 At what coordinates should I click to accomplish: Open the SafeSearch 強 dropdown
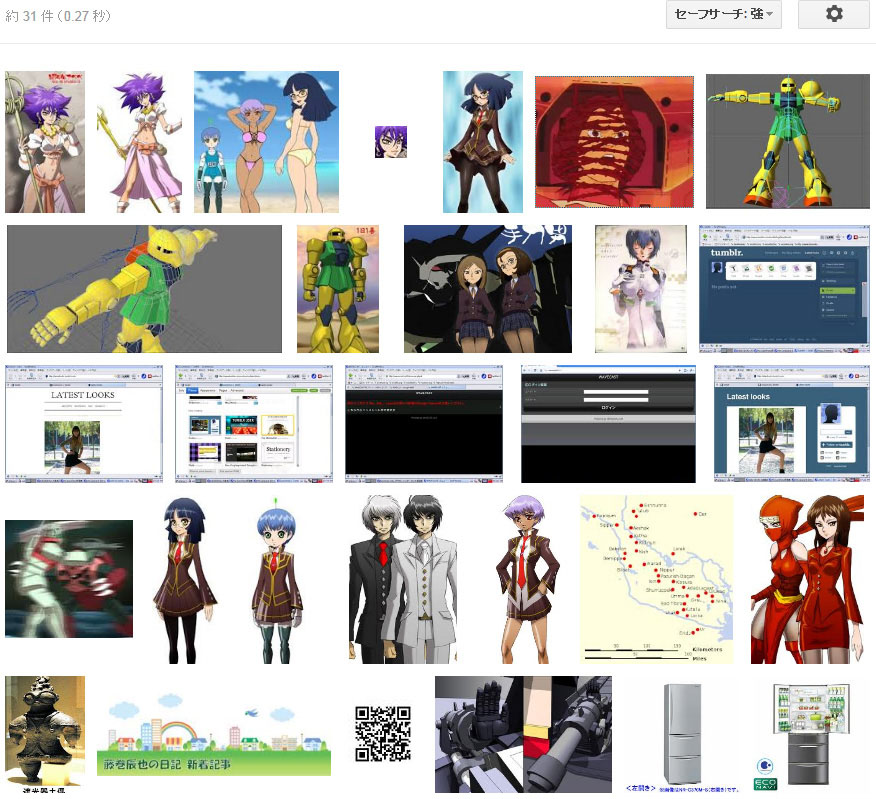[x=723, y=15]
